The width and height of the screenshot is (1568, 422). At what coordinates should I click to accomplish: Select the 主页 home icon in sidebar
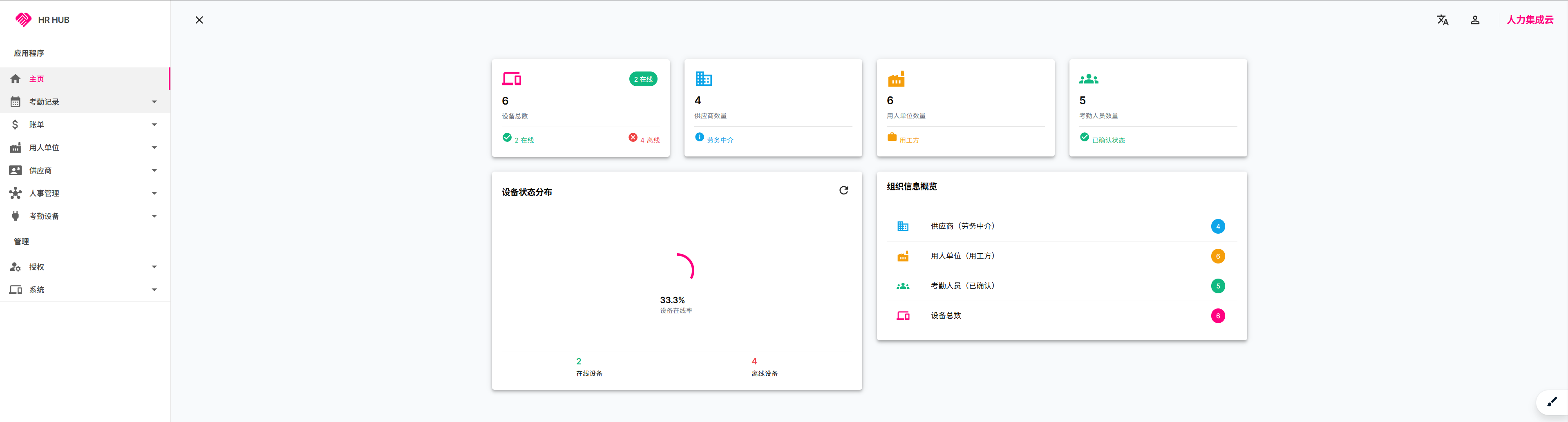click(15, 78)
